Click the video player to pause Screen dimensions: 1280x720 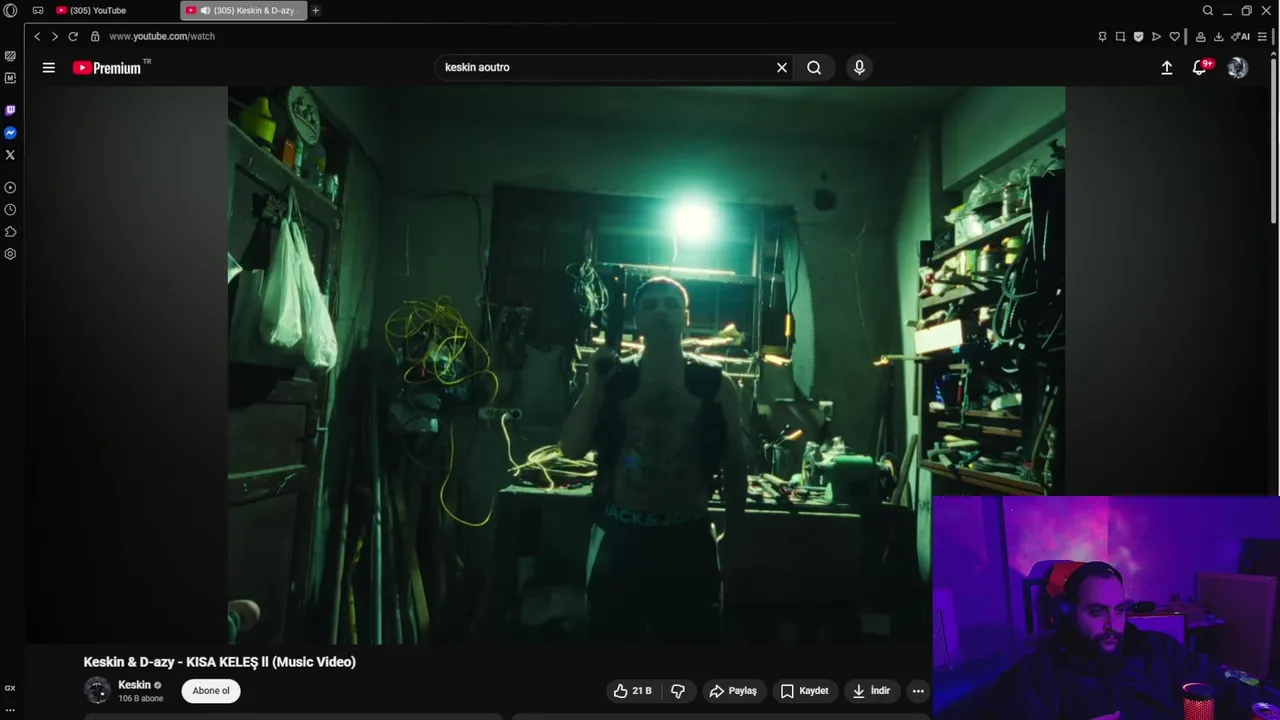pyautogui.click(x=646, y=365)
